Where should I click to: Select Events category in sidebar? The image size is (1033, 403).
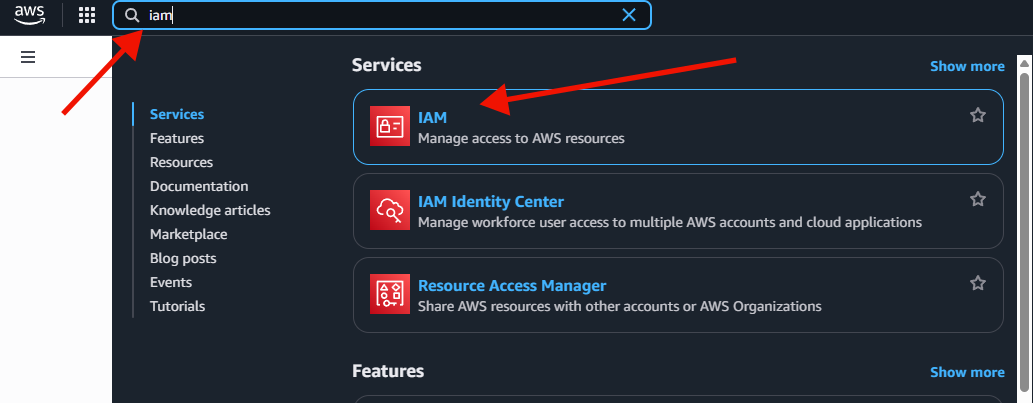coord(171,282)
